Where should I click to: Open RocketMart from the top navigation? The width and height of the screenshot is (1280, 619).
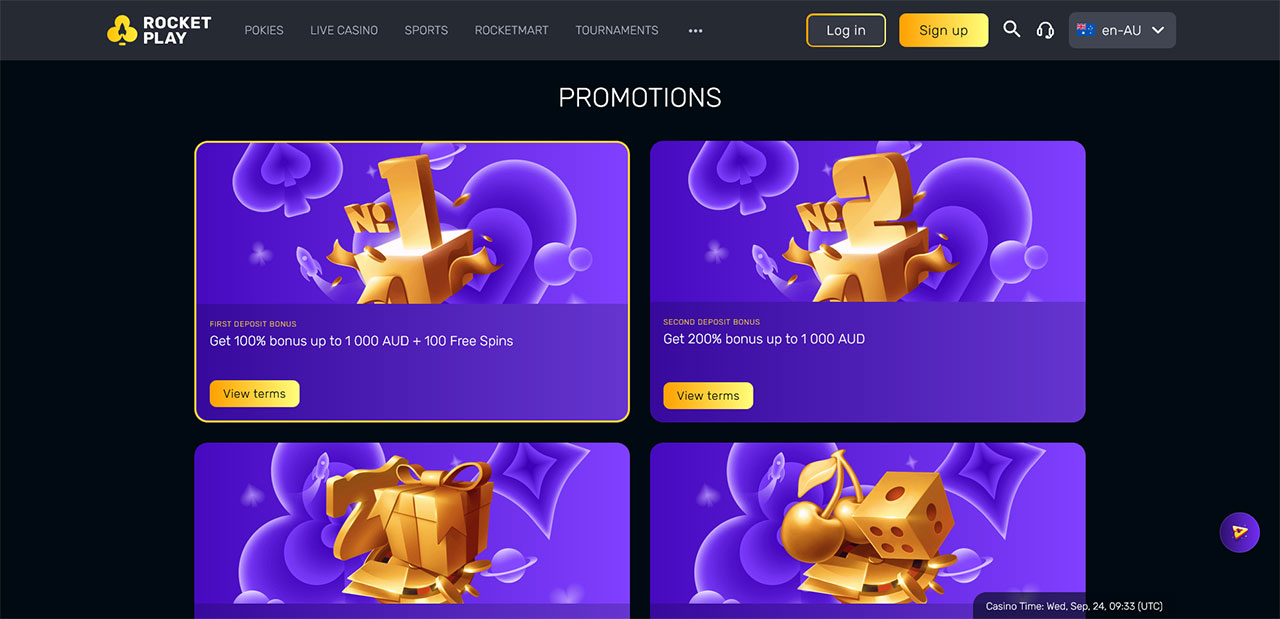click(x=511, y=30)
